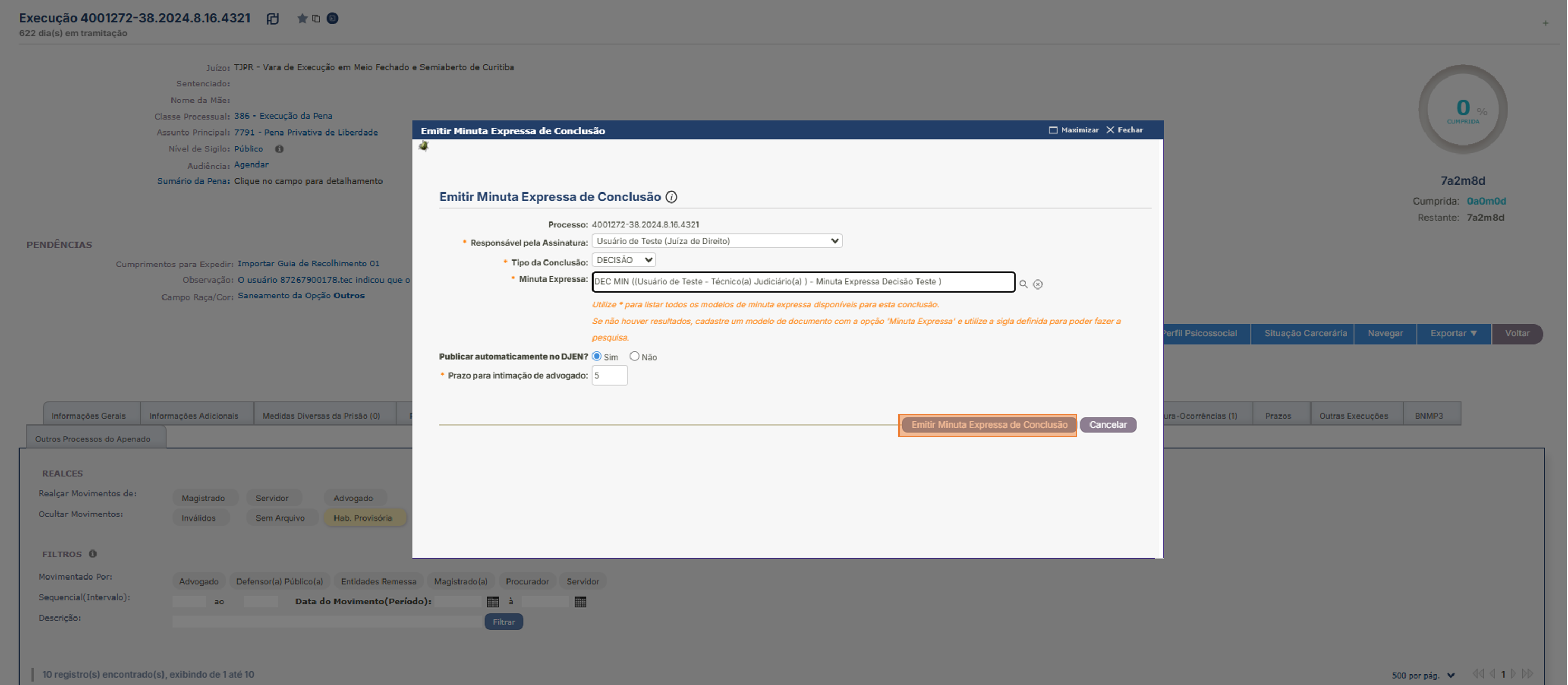This screenshot has height=685, width=1568.
Task: Open Tipo da Conclusão dropdown
Action: click(623, 260)
